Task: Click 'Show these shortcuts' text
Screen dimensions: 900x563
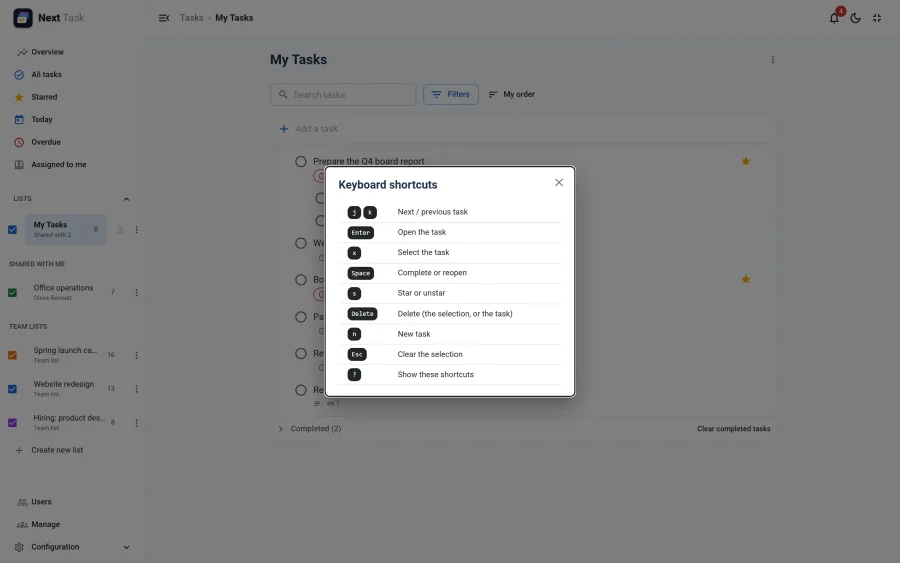Action: (435, 374)
